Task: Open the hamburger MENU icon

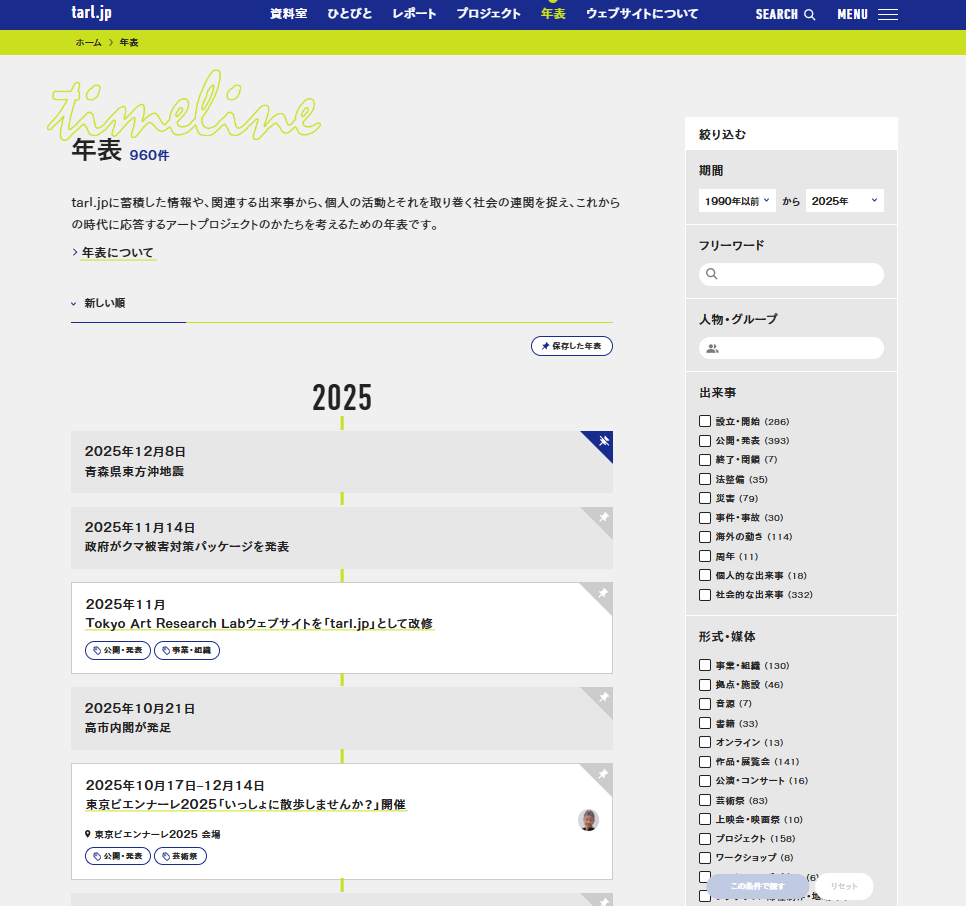Action: click(887, 14)
